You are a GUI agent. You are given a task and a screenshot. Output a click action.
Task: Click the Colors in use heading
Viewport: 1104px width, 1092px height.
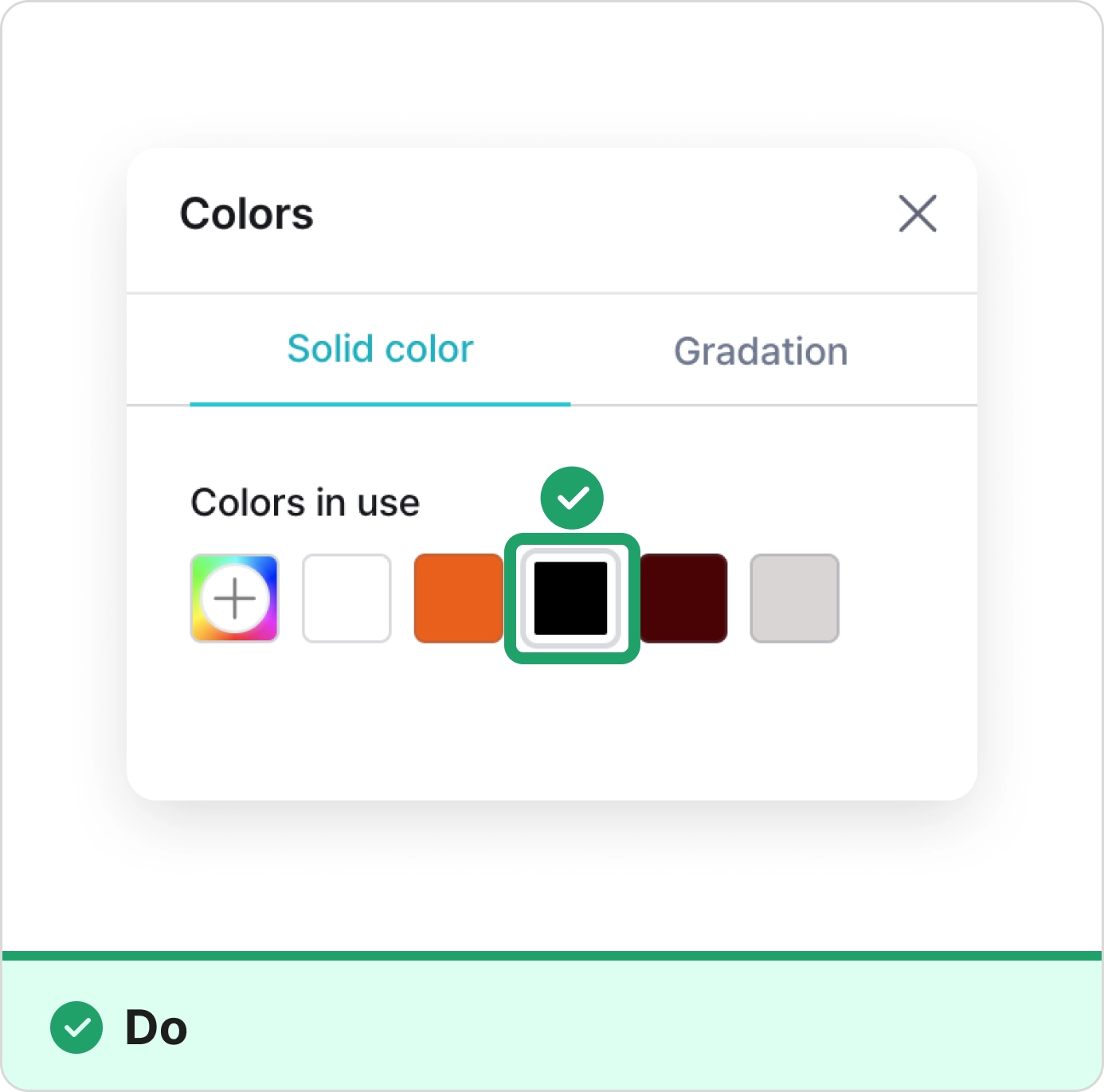tap(305, 503)
